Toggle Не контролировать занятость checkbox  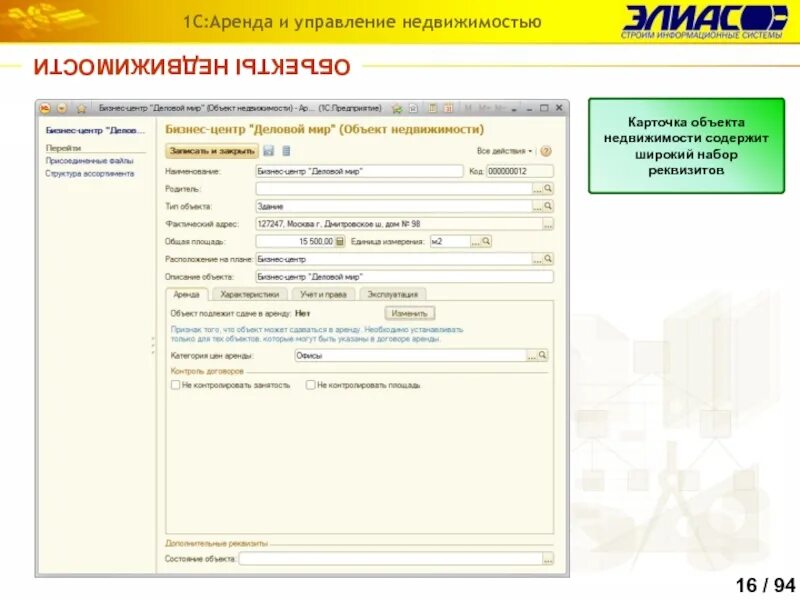point(176,385)
